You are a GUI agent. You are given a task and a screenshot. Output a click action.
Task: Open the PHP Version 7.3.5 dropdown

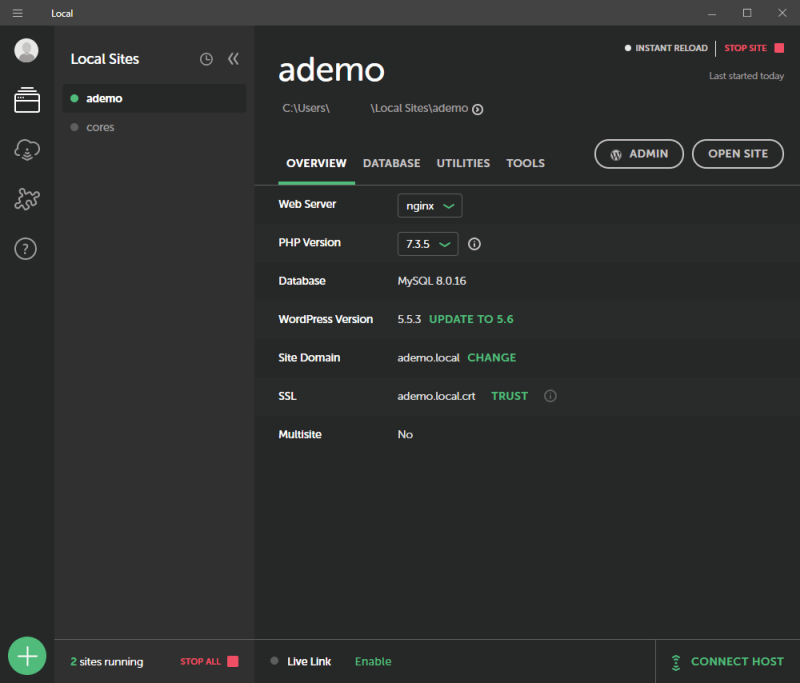click(x=428, y=244)
